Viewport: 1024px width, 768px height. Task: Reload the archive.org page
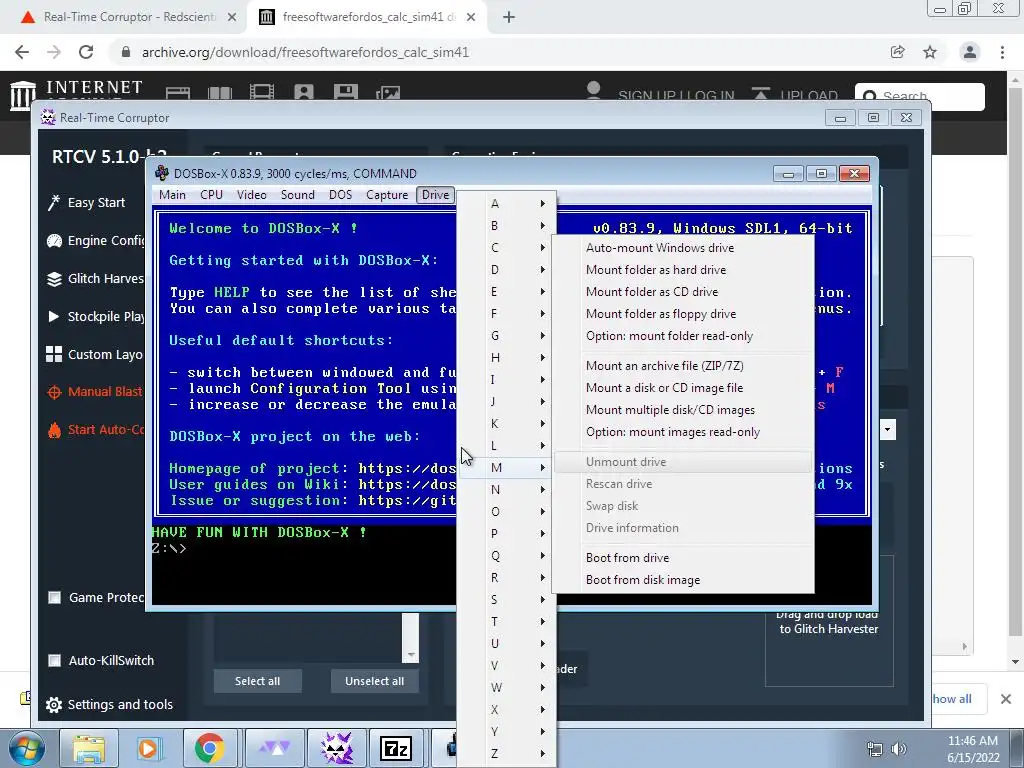point(86,52)
